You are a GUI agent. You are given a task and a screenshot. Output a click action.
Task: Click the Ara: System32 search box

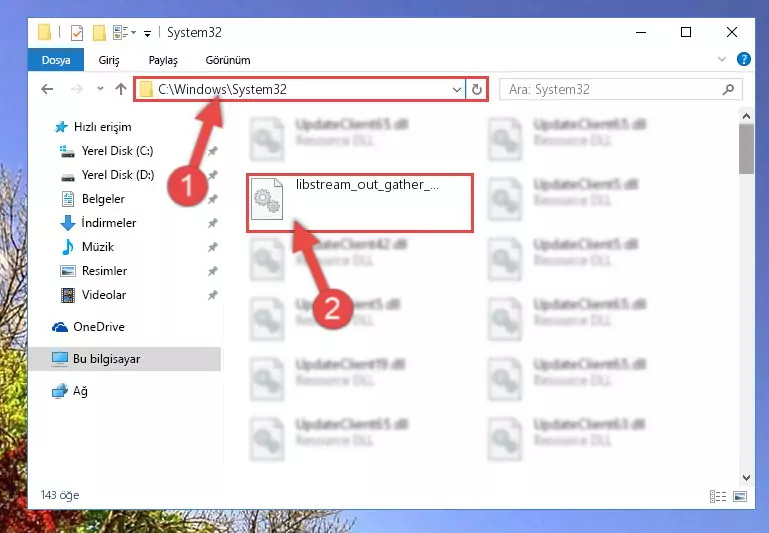click(620, 89)
